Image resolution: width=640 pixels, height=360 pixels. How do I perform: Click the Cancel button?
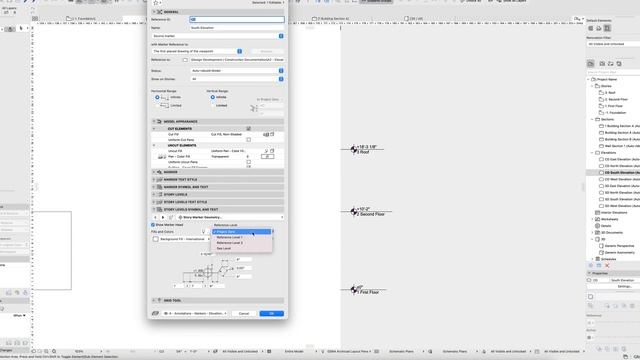[x=244, y=313]
